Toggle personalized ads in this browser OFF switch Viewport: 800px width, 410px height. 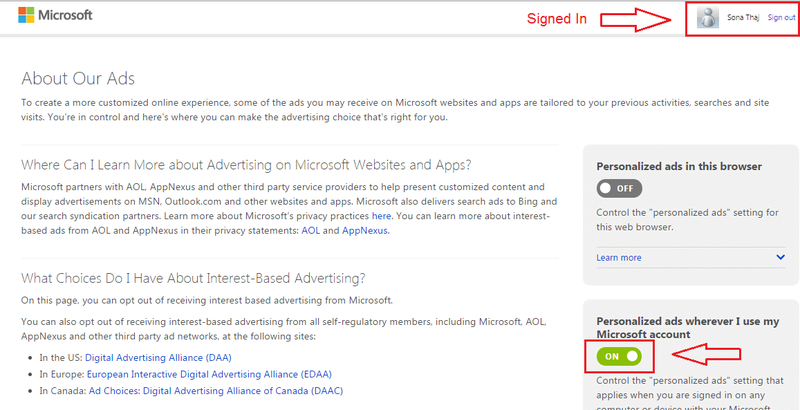click(x=619, y=188)
